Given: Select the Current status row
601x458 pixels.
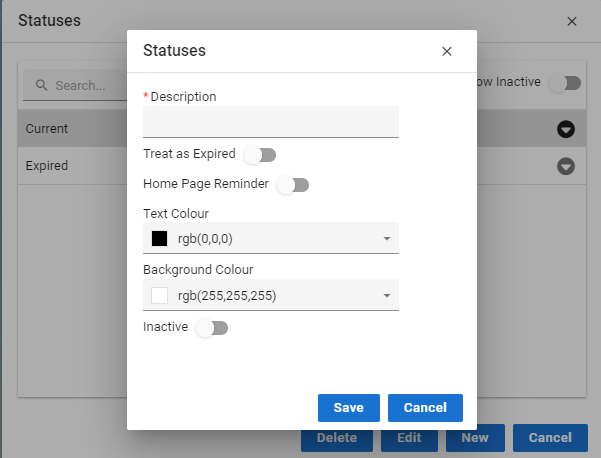Looking at the screenshot, I should click(72, 128).
